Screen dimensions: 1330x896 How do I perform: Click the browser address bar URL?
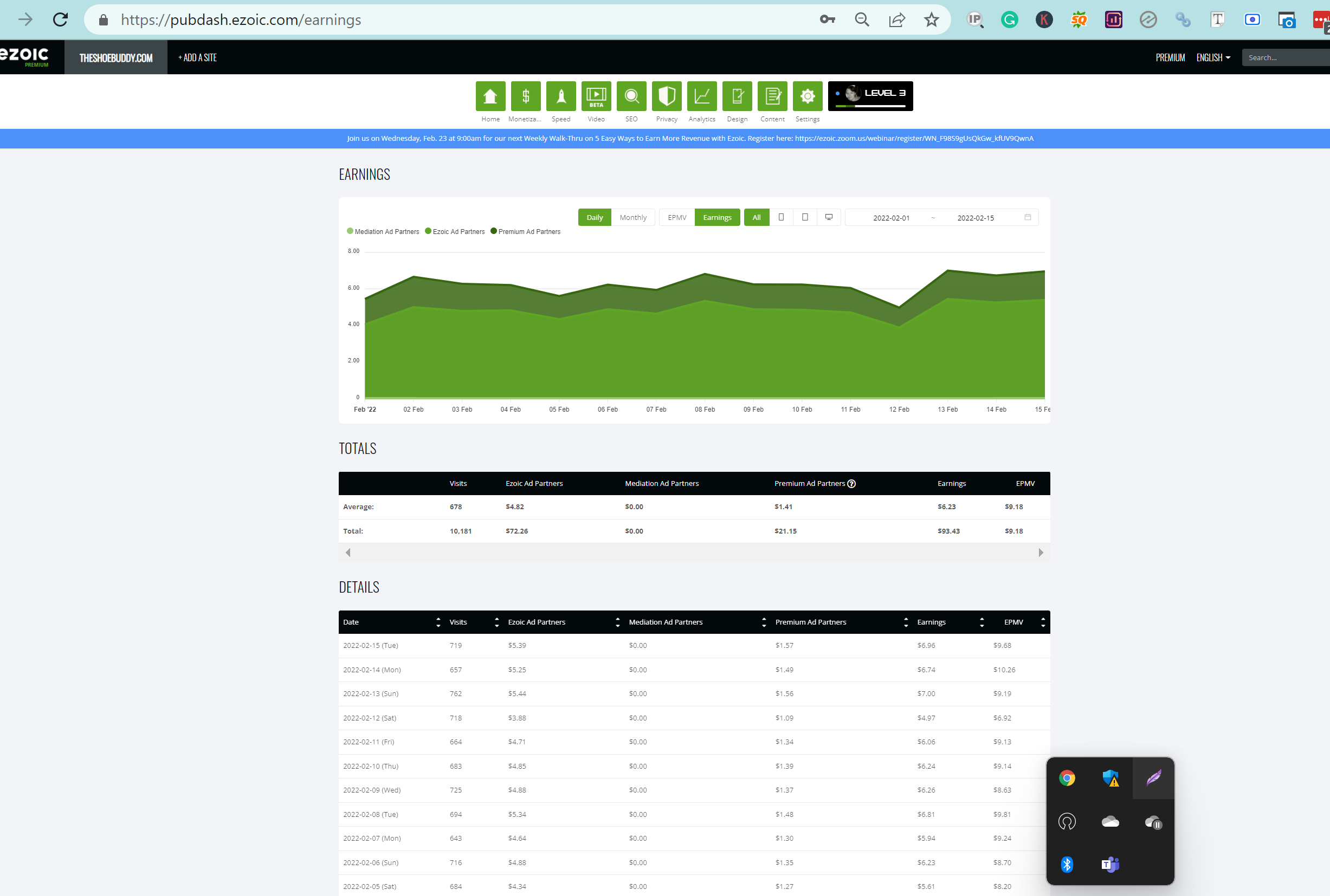click(x=241, y=20)
